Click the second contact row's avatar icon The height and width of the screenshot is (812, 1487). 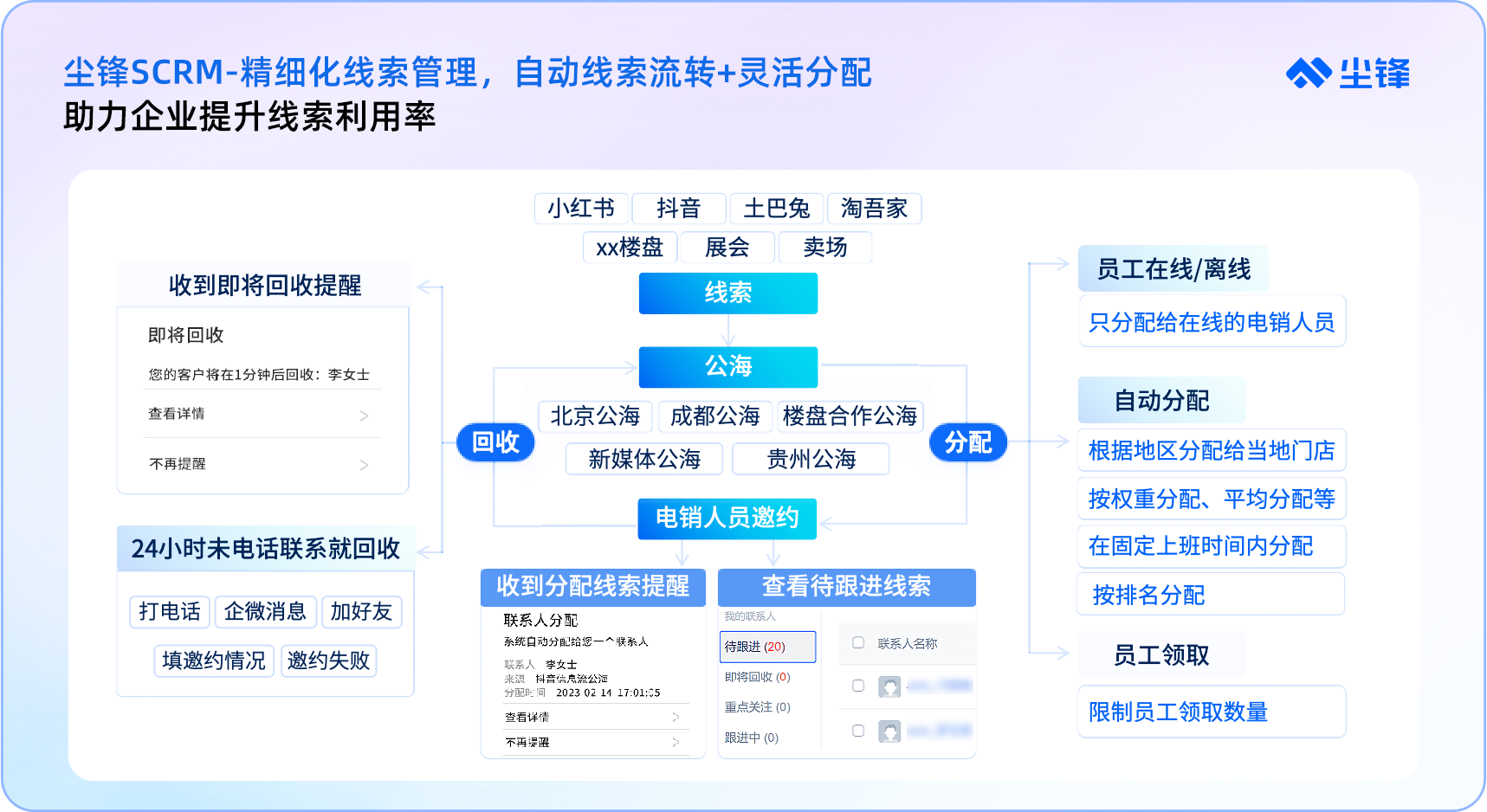click(889, 731)
